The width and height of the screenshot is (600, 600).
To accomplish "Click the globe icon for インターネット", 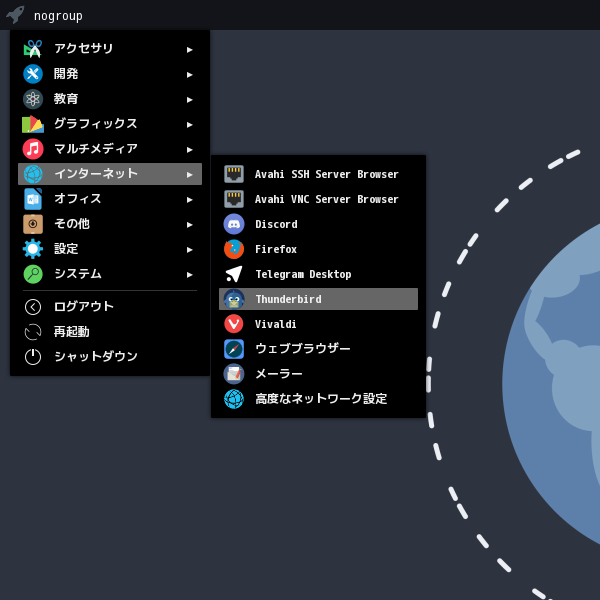I will click(x=33, y=174).
